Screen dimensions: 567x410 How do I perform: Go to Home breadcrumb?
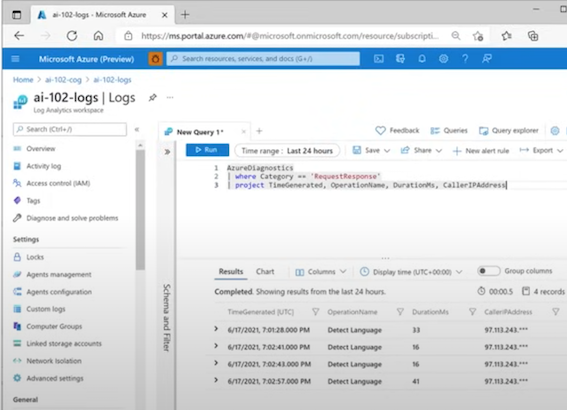point(23,80)
